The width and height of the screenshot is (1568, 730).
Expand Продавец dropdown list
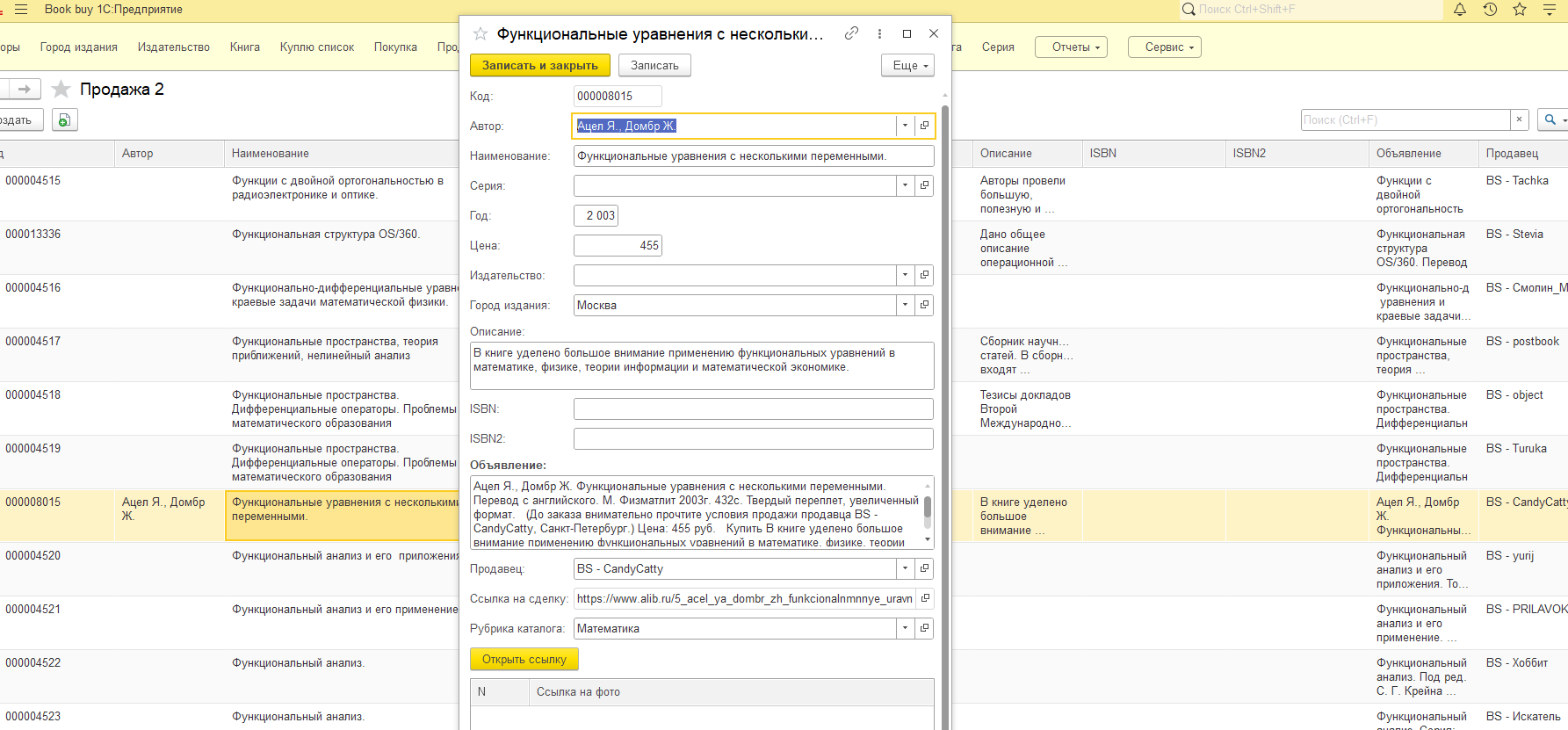coord(905,568)
